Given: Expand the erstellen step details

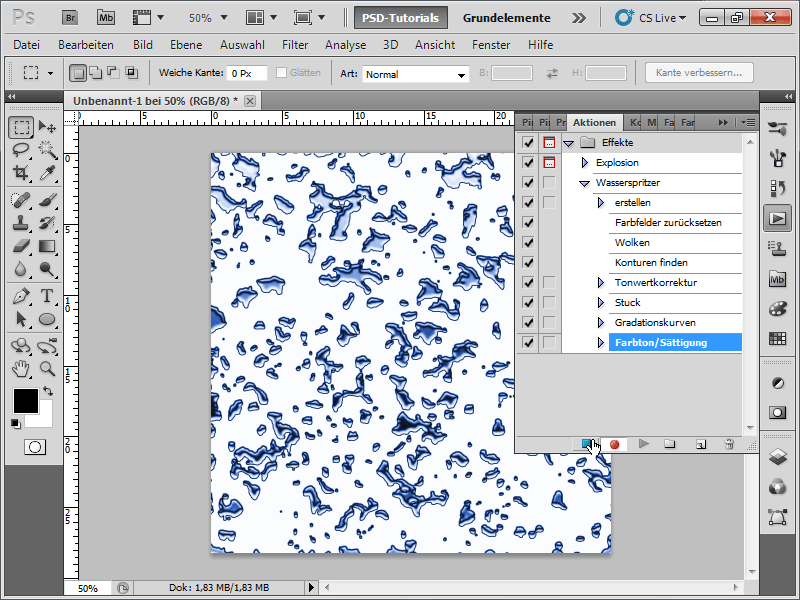Looking at the screenshot, I should [601, 203].
